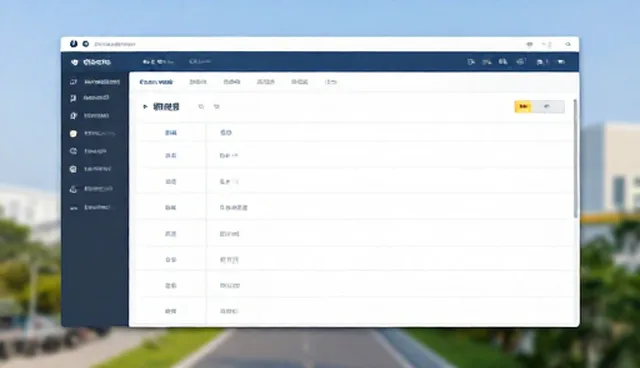The image size is (640, 368).
Task: Click the vertical scrollbar of the content panel
Action: [x=576, y=158]
